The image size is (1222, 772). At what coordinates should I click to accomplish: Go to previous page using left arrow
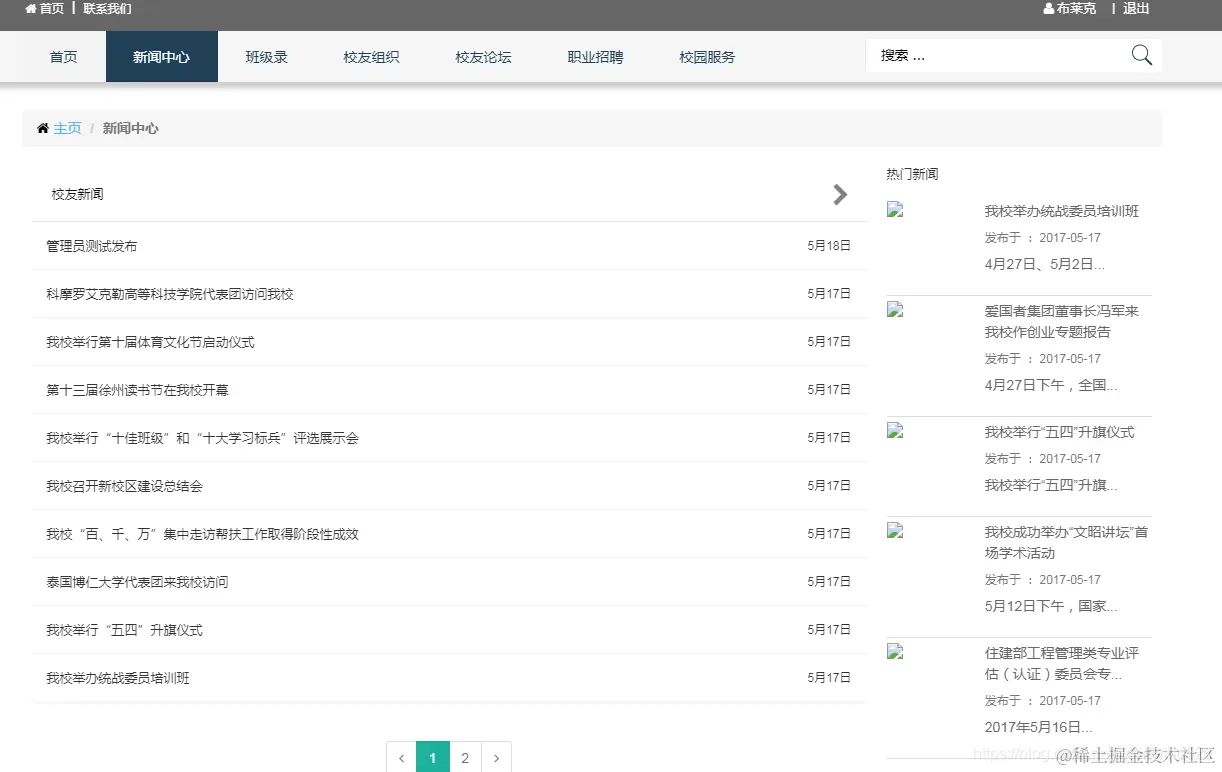point(401,758)
